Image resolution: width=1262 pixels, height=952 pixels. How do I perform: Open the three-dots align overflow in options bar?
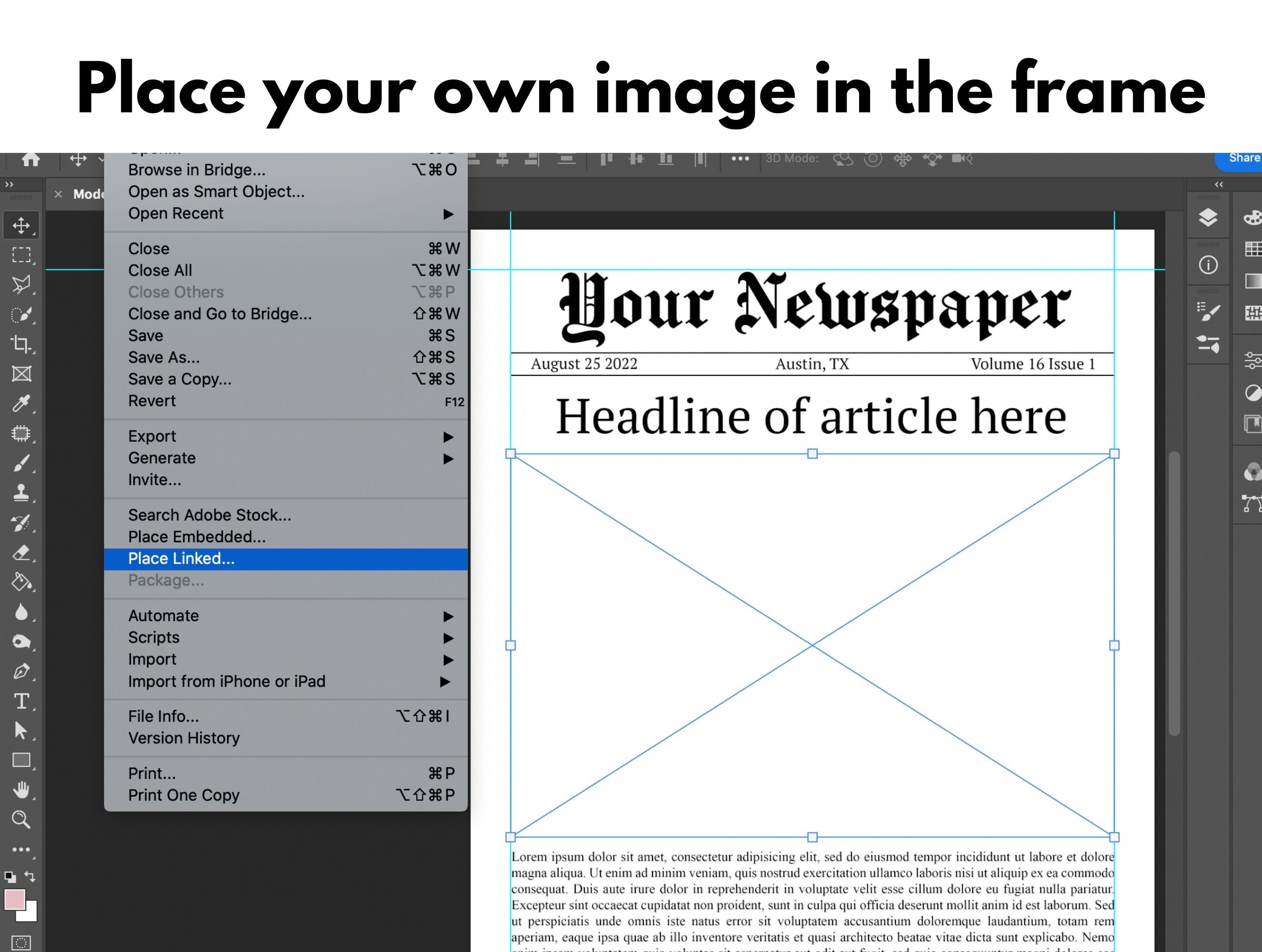(740, 159)
